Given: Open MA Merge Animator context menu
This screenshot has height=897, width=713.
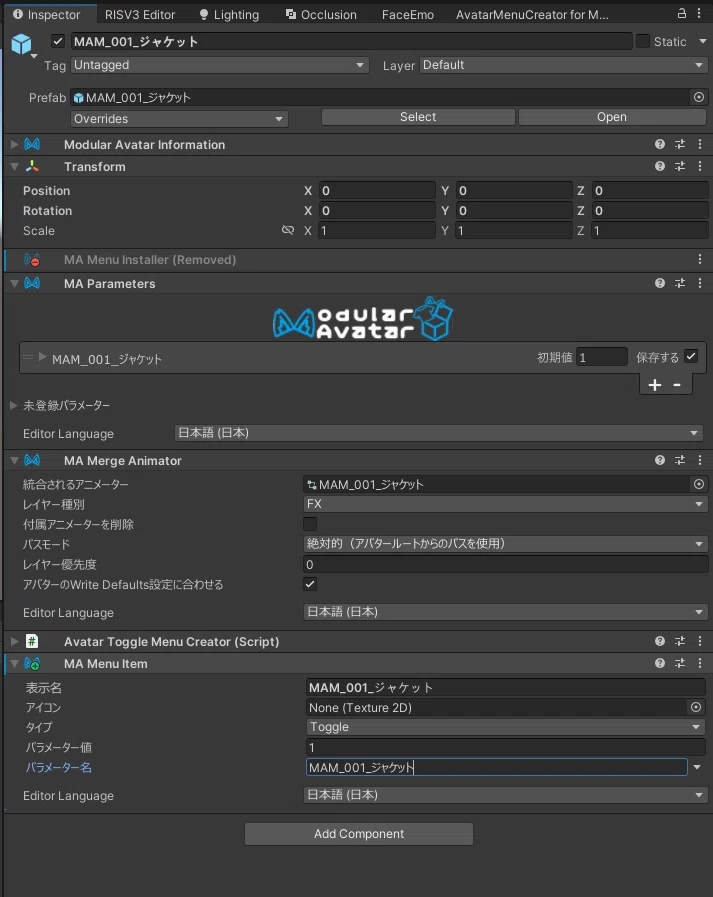Looking at the screenshot, I should (x=700, y=460).
